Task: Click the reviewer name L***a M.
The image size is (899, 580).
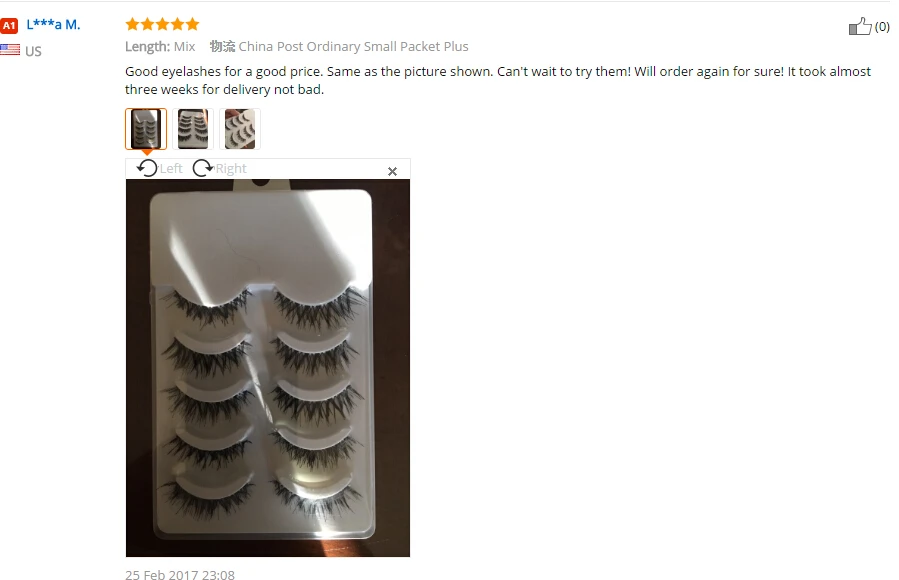Action: click(53, 25)
